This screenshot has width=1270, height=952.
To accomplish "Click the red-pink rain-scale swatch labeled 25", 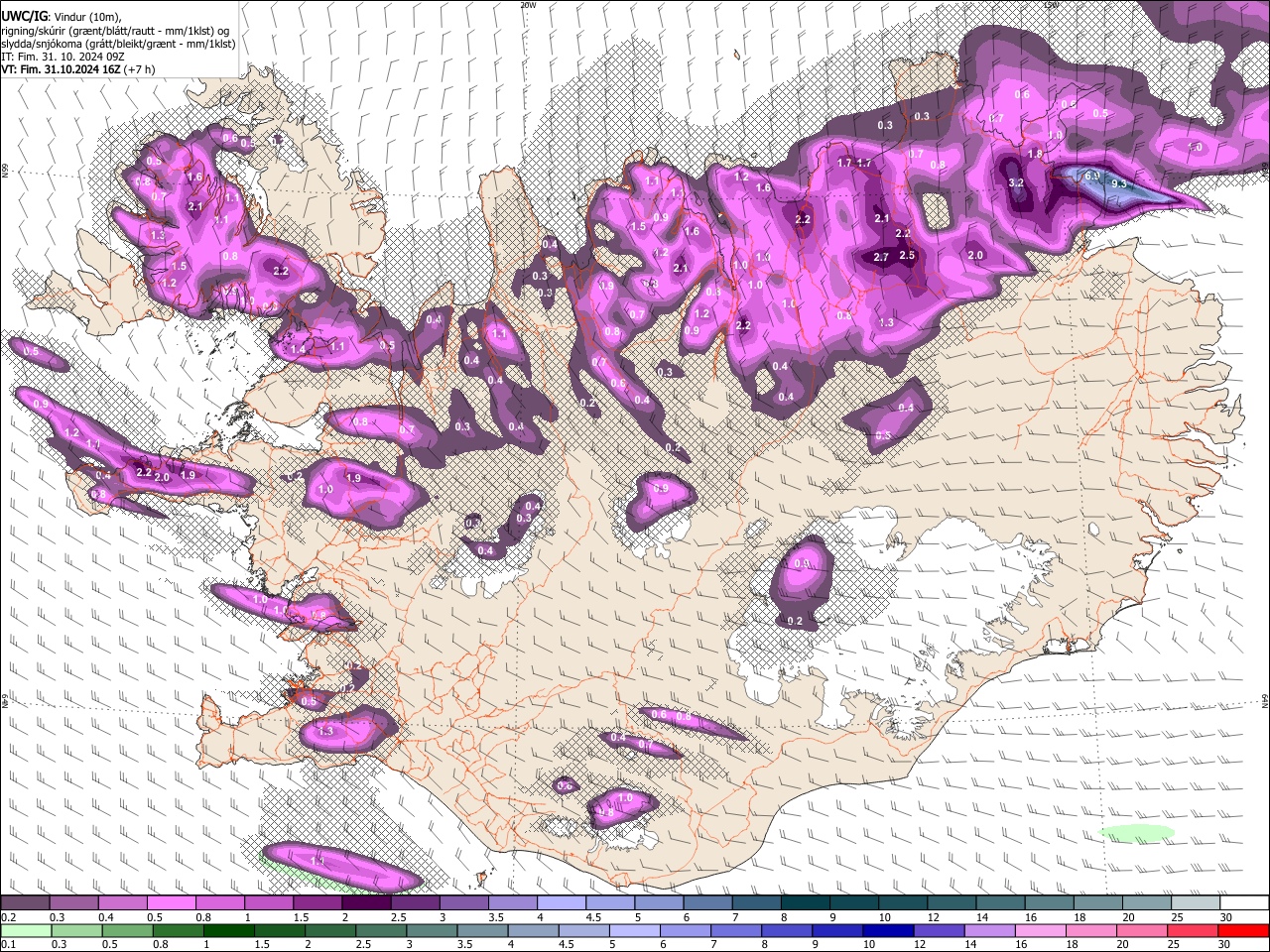I will tap(1194, 930).
